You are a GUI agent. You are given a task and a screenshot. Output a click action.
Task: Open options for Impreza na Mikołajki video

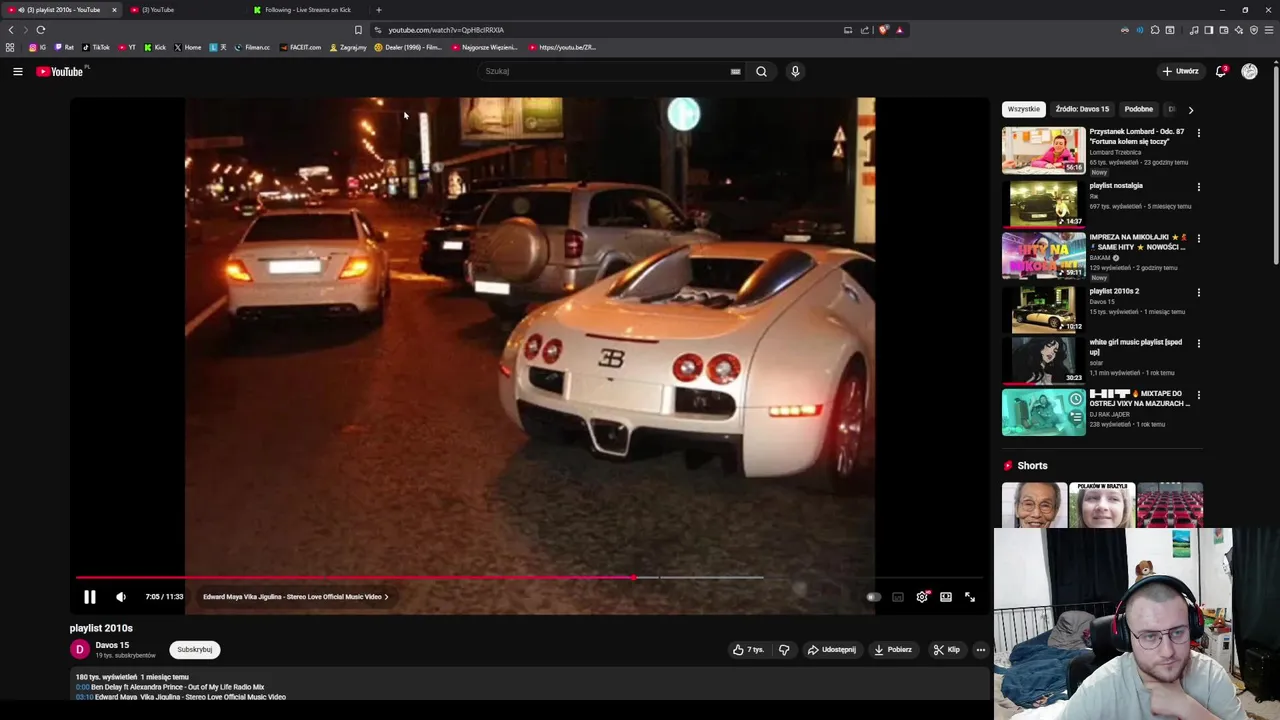pos(1198,239)
